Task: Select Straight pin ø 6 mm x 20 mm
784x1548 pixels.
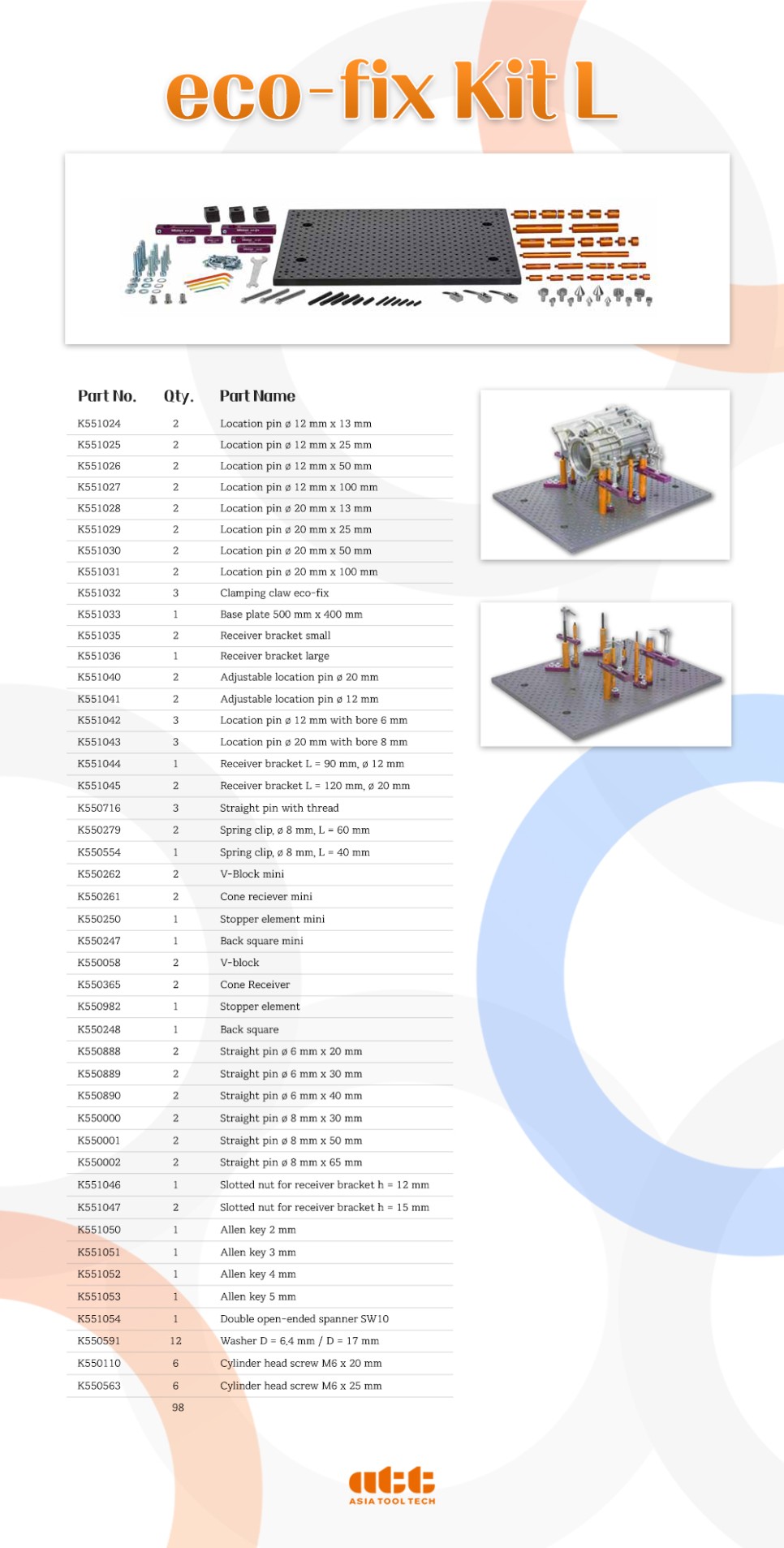Action: click(x=291, y=1051)
